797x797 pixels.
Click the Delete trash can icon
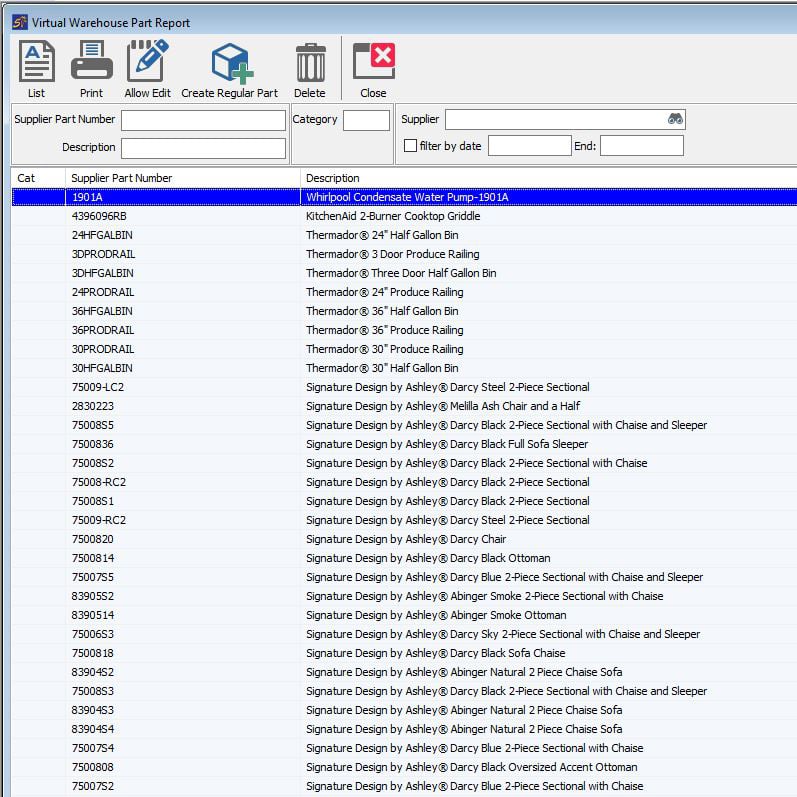coord(310,63)
